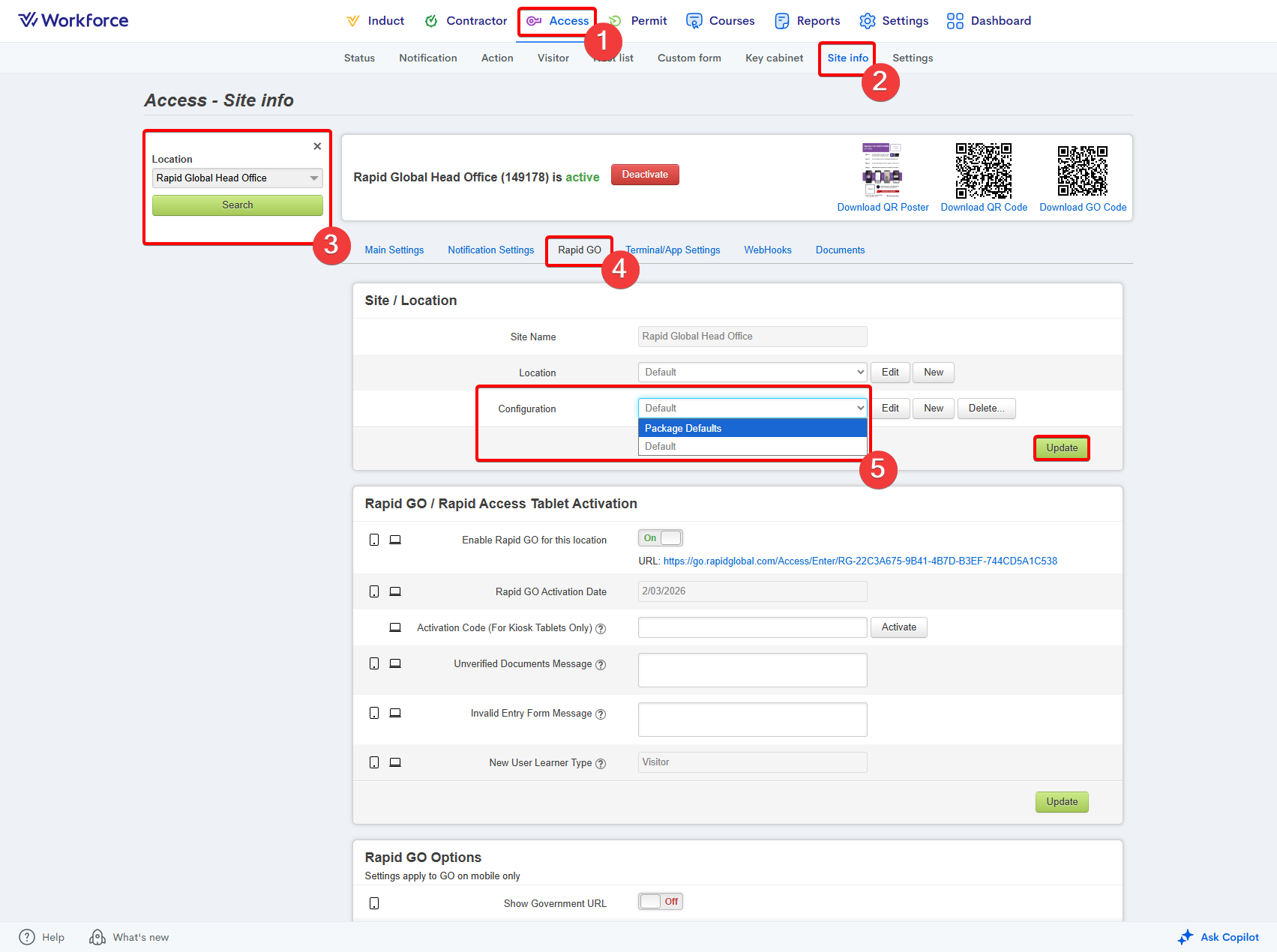
Task: Toggle Show Government URL switch
Action: click(660, 902)
